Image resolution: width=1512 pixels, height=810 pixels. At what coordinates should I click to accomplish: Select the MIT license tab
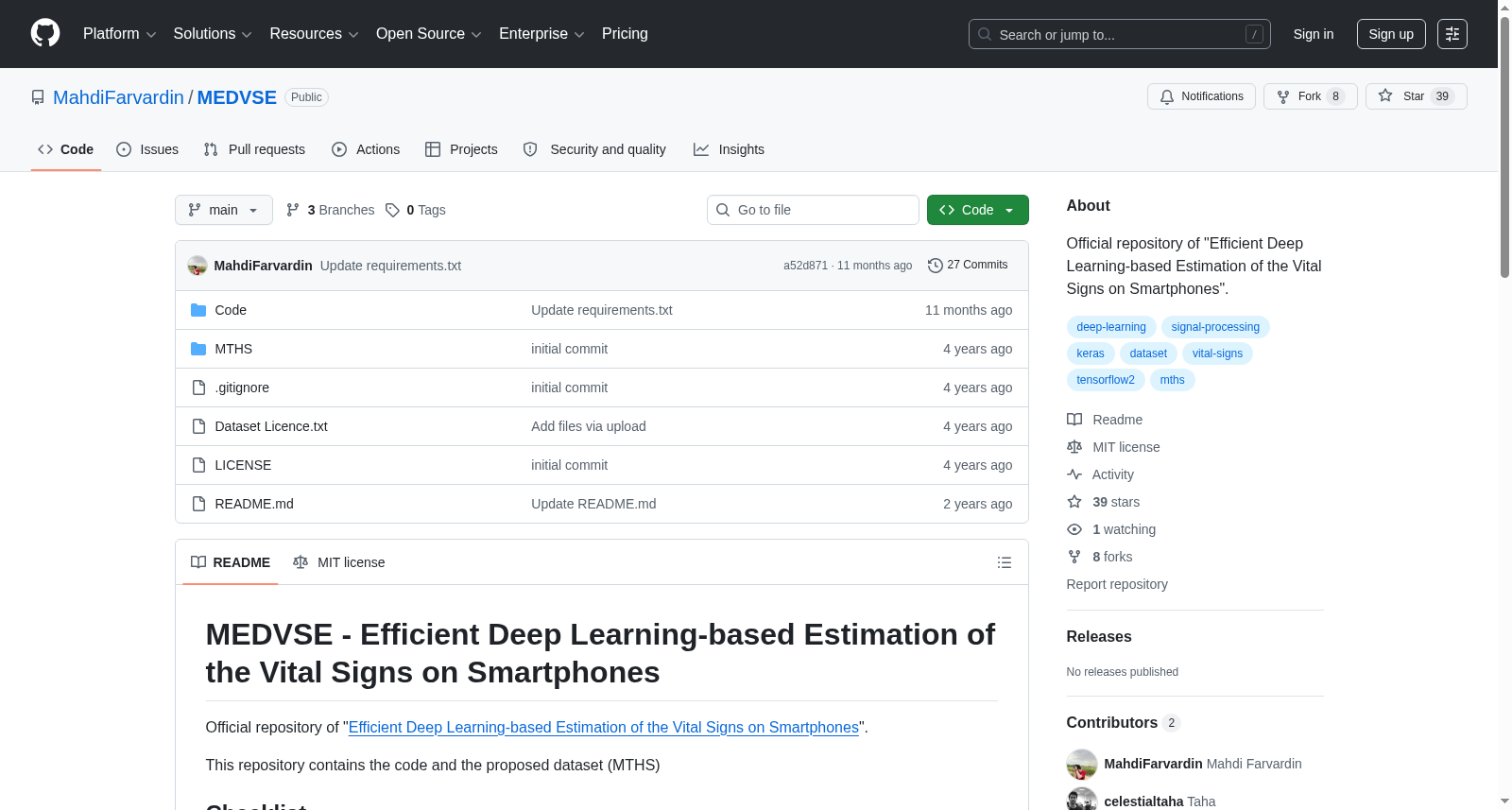[339, 562]
